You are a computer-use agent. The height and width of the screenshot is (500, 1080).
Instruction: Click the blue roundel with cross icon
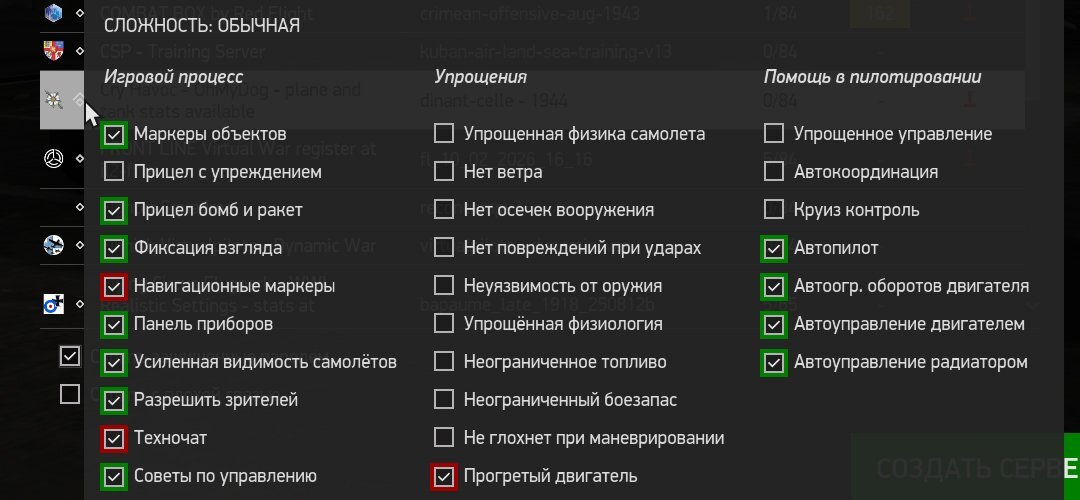(x=54, y=305)
